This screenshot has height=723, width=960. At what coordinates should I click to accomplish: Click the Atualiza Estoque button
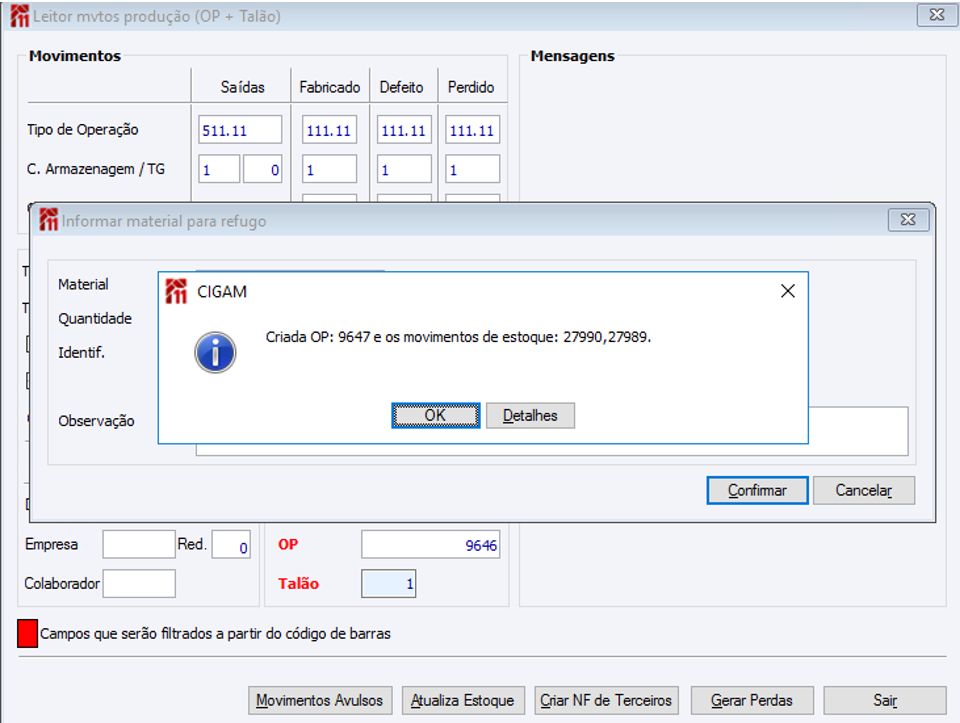tap(463, 700)
